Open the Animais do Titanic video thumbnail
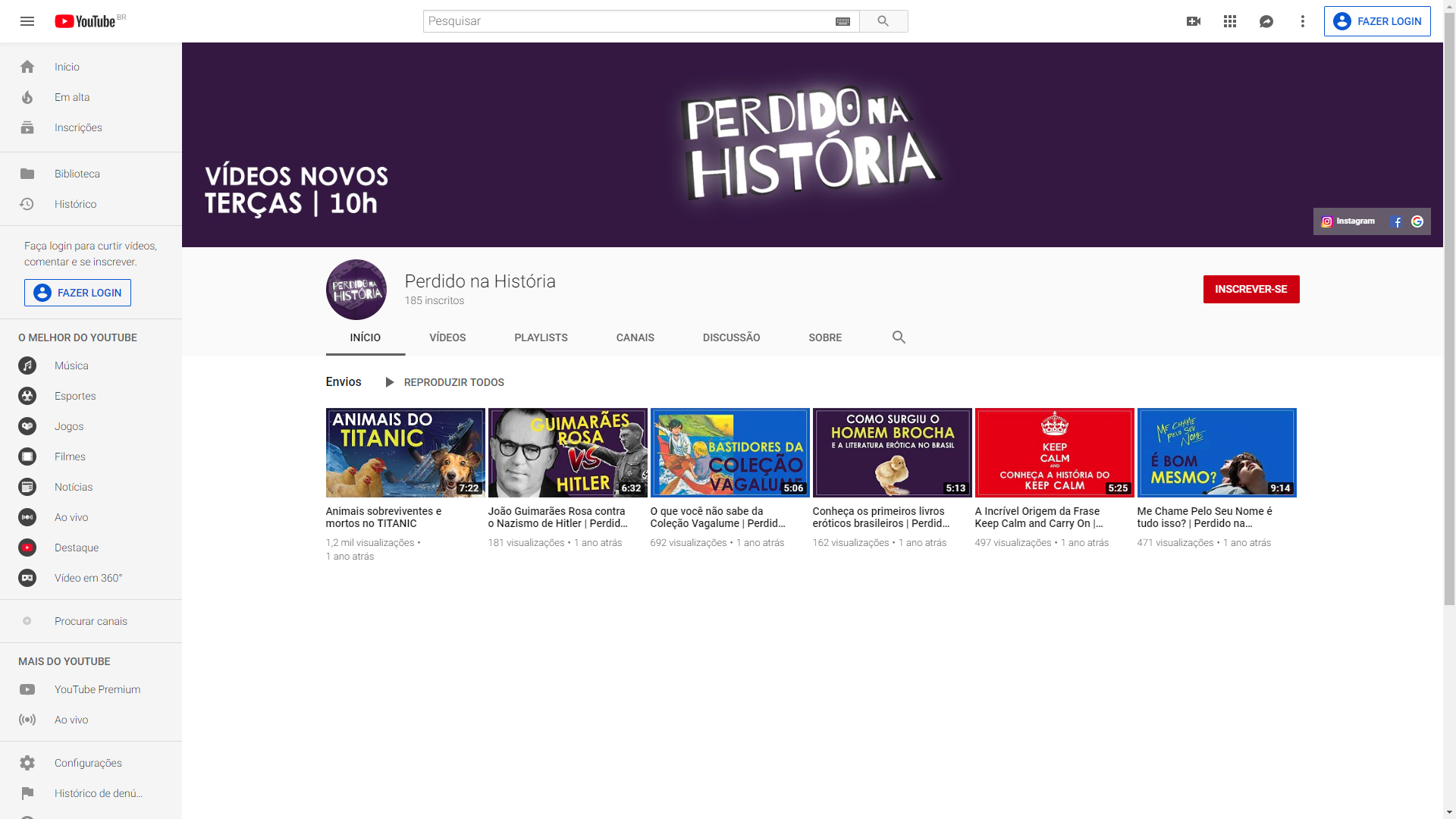The height and width of the screenshot is (819, 1456). [406, 453]
